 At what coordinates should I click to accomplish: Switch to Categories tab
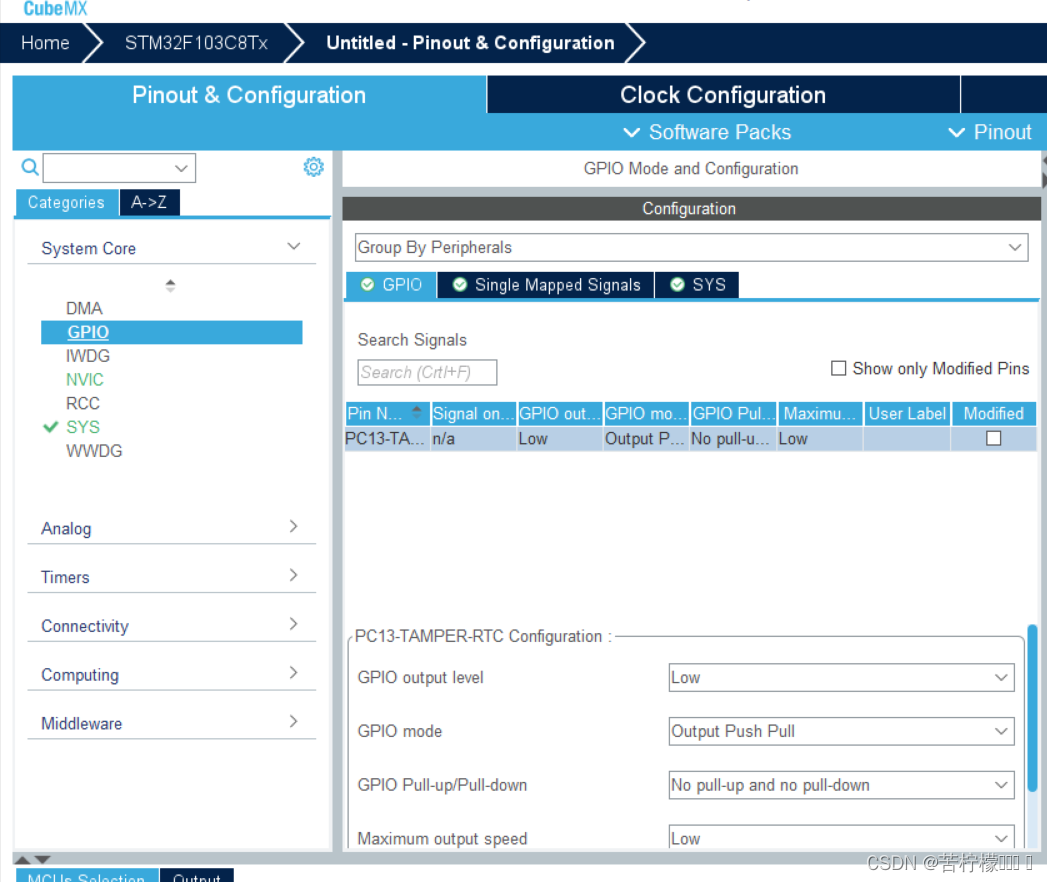[67, 202]
